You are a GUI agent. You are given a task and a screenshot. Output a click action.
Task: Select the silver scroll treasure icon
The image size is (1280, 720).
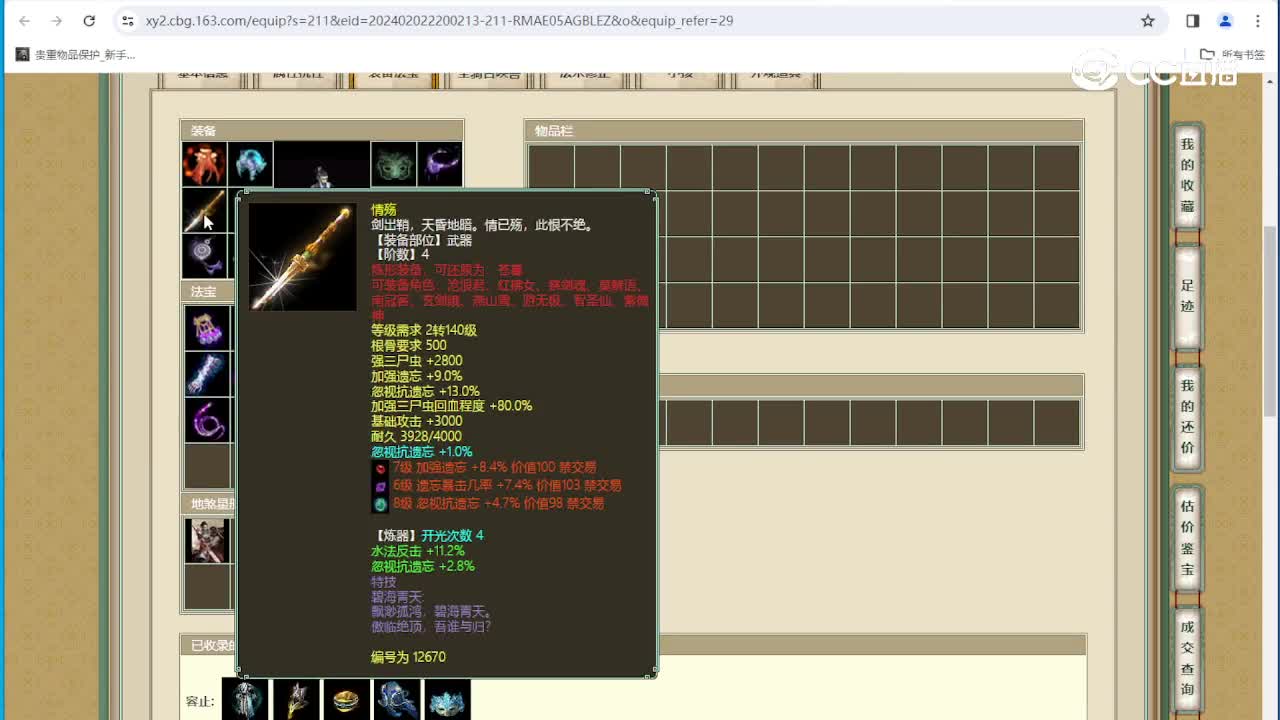[207, 374]
